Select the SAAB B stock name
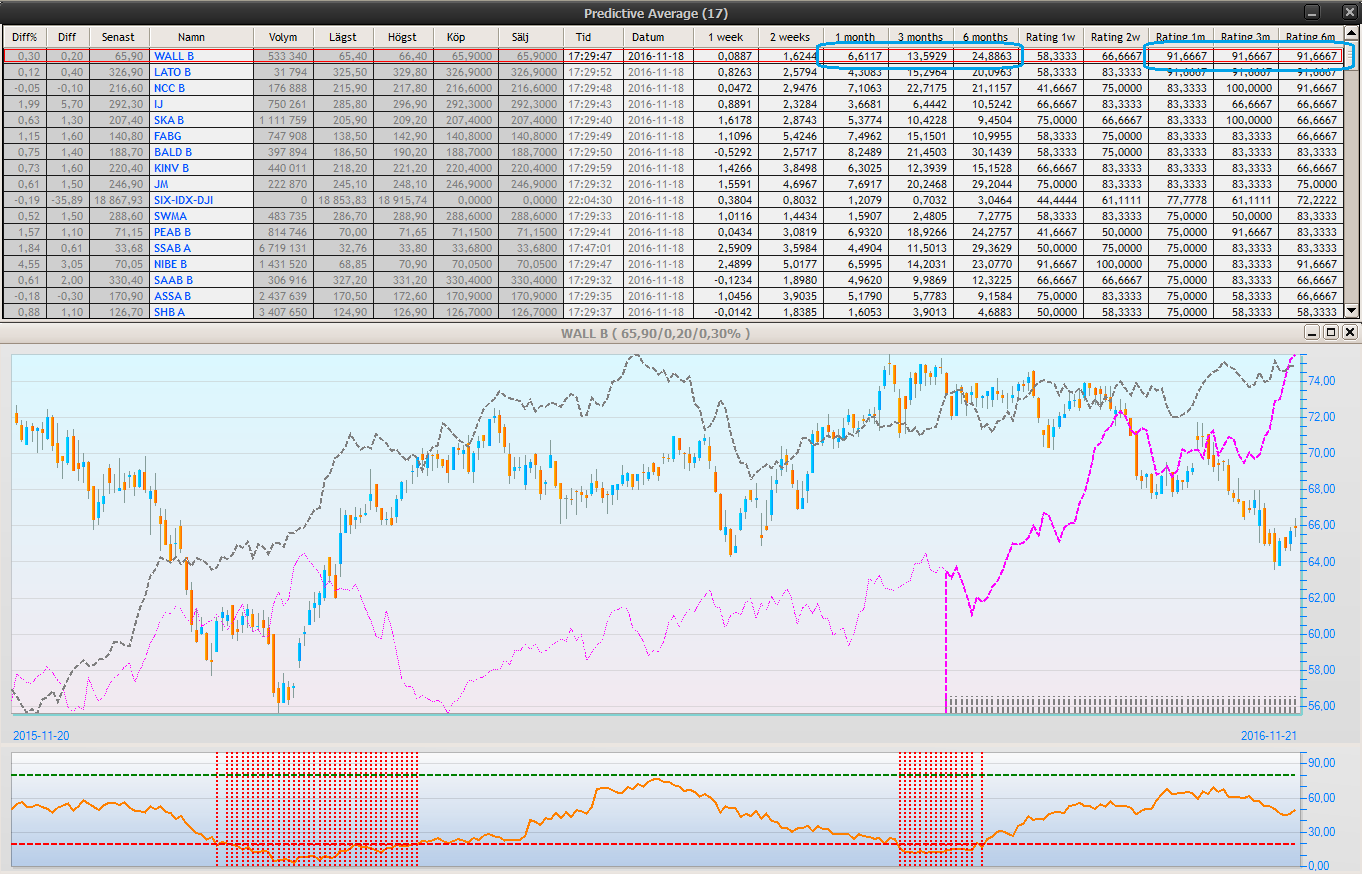 point(172,280)
